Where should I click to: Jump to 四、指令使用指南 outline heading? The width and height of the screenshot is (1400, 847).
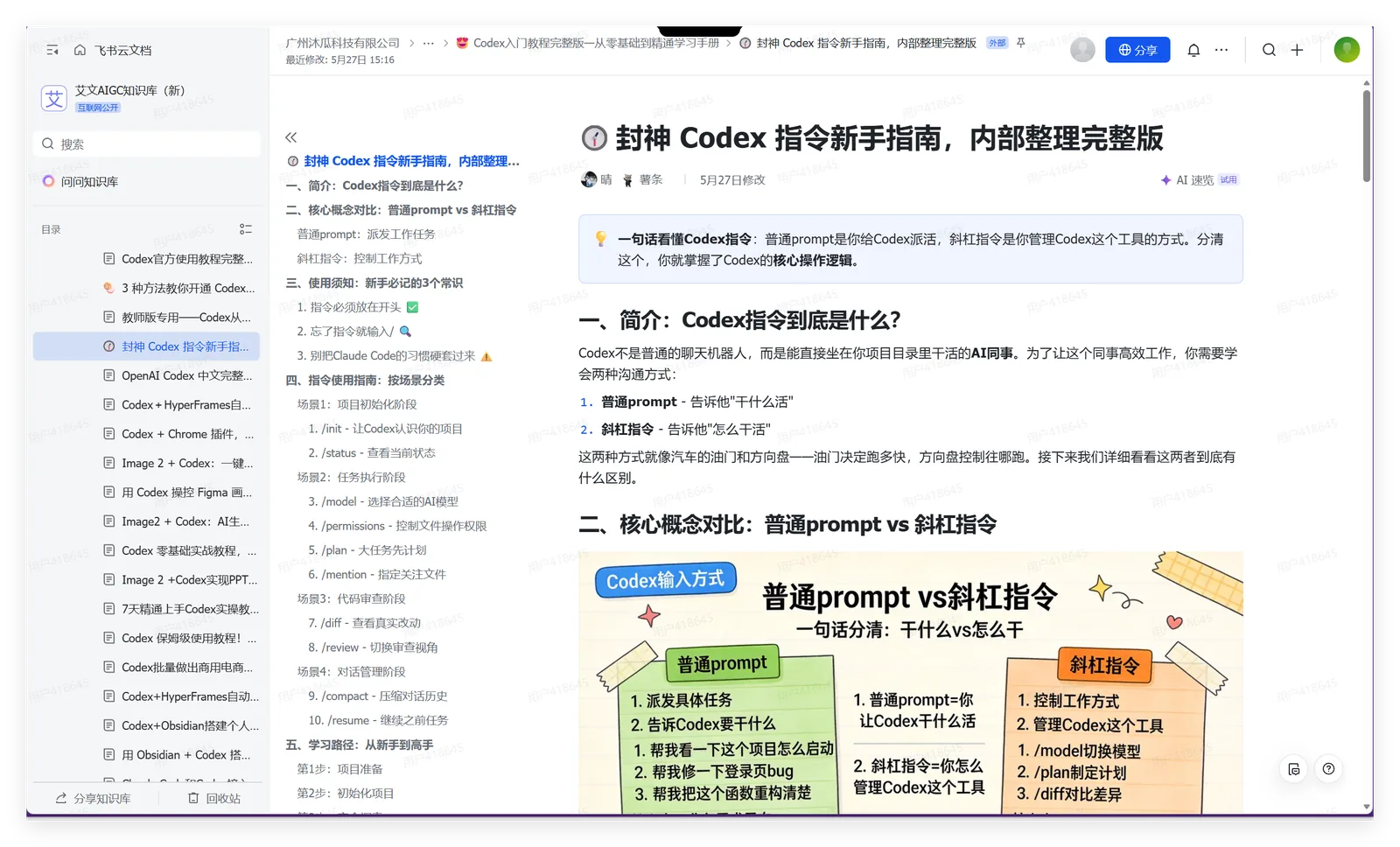click(x=365, y=380)
